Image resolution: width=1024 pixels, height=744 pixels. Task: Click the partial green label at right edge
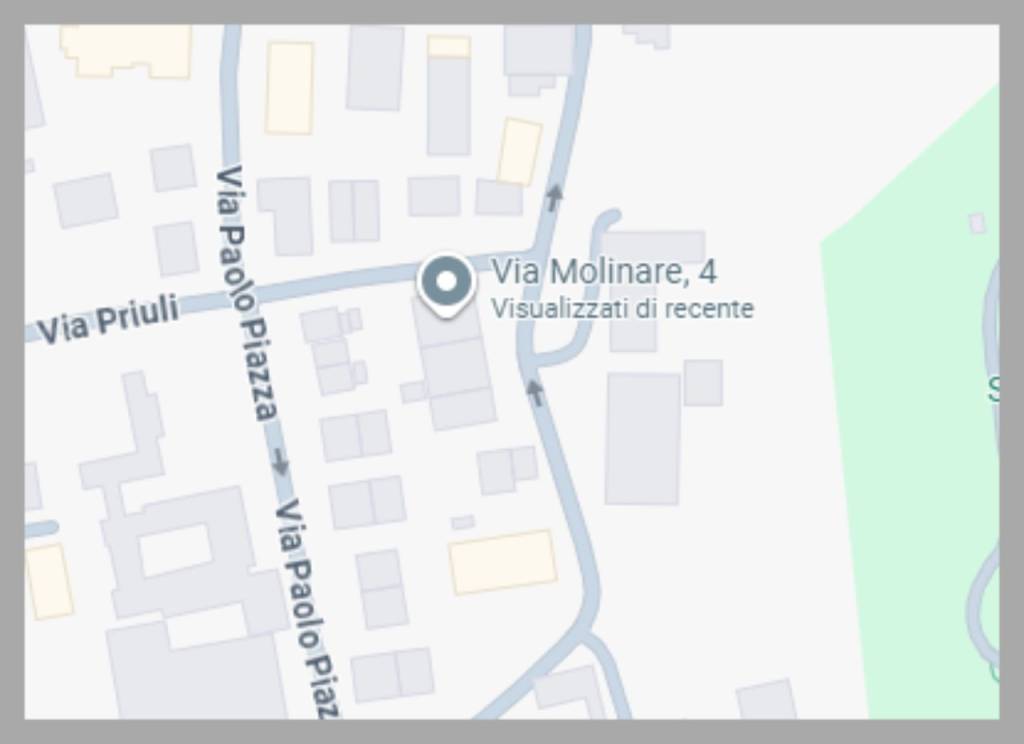(993, 388)
